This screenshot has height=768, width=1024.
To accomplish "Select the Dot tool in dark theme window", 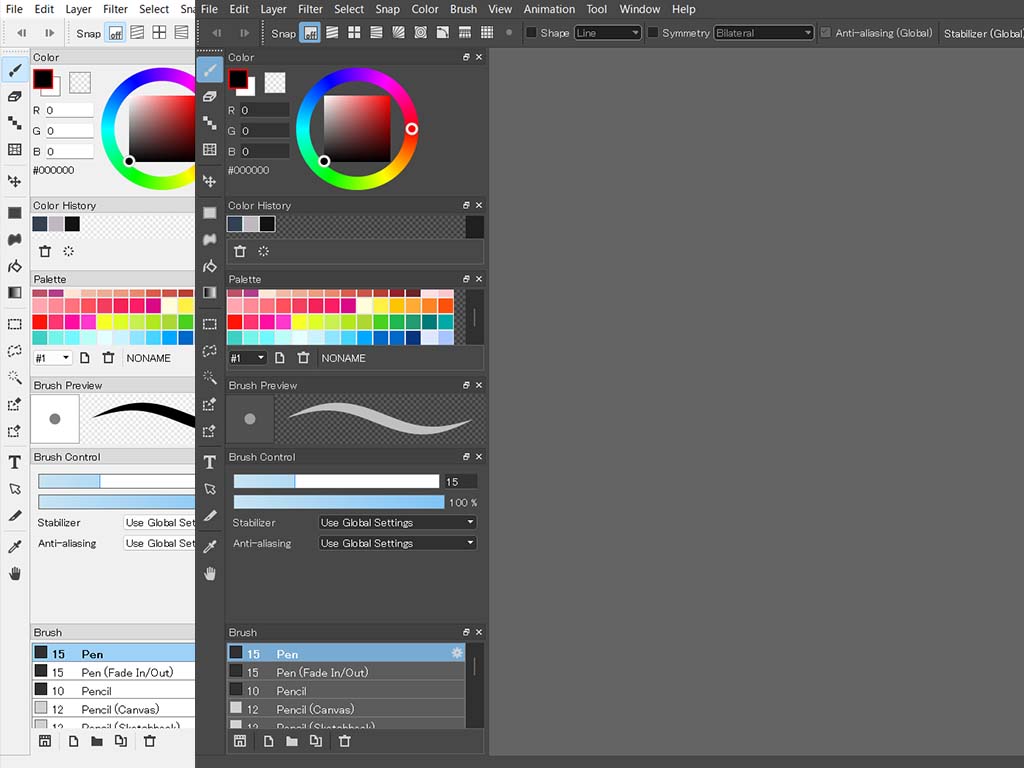I will coord(210,123).
